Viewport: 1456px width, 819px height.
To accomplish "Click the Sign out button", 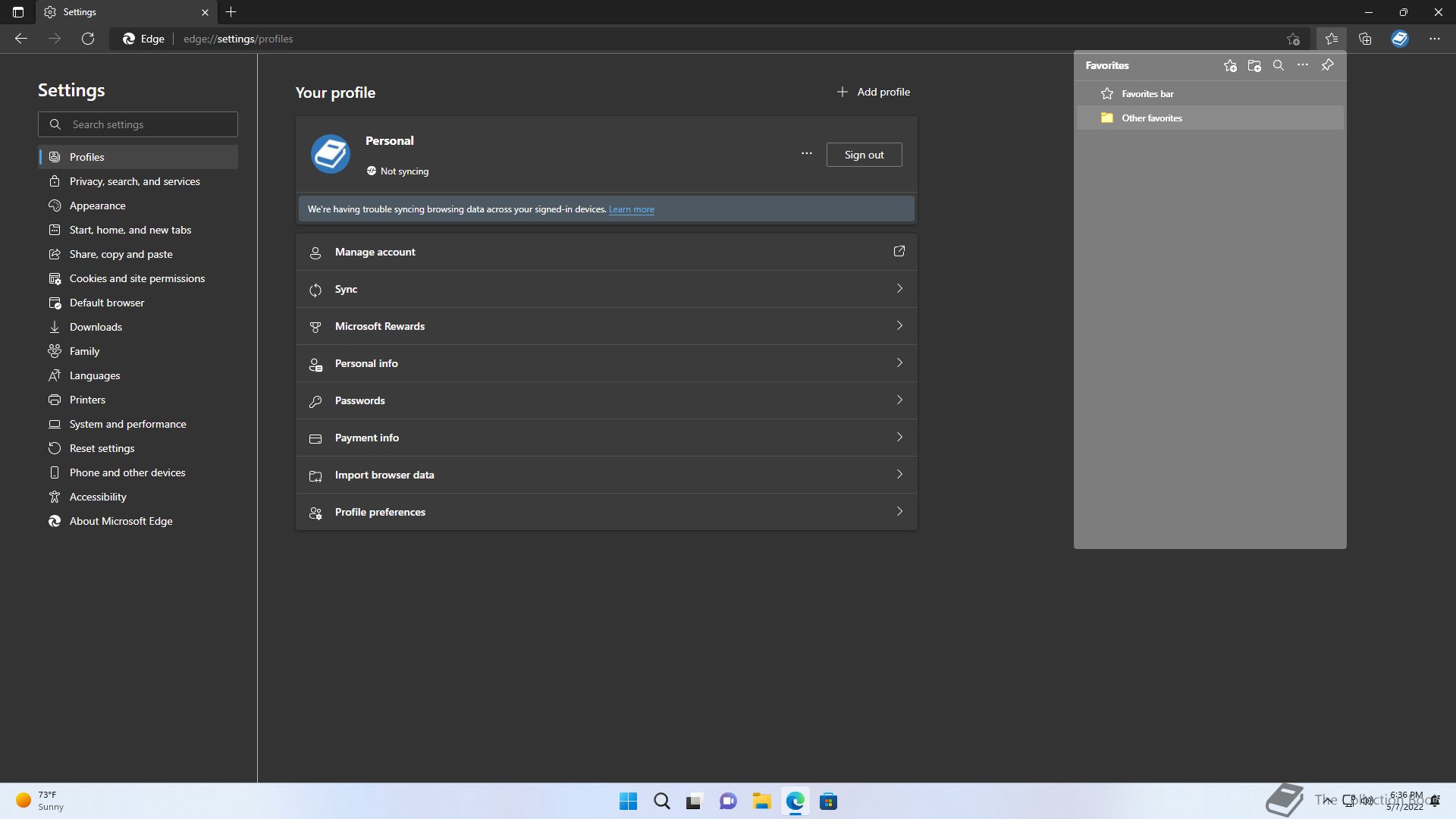I will tap(864, 155).
